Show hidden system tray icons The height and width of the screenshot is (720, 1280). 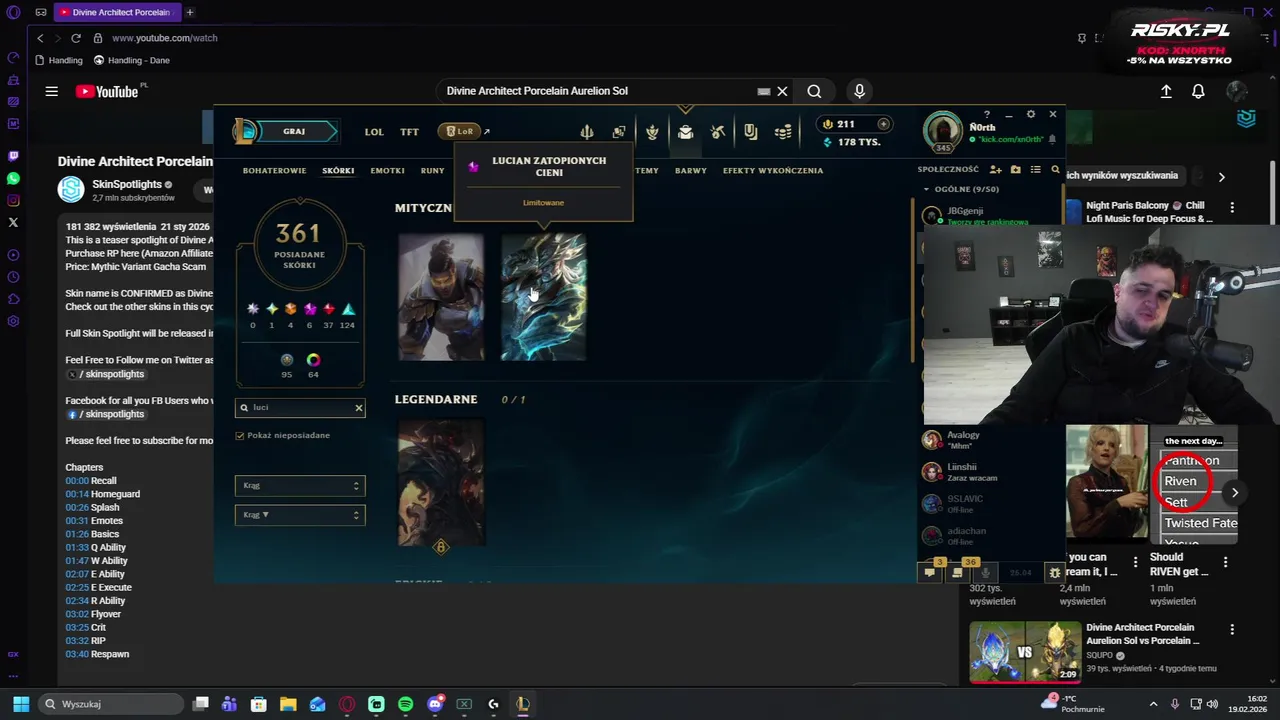[x=1153, y=704]
